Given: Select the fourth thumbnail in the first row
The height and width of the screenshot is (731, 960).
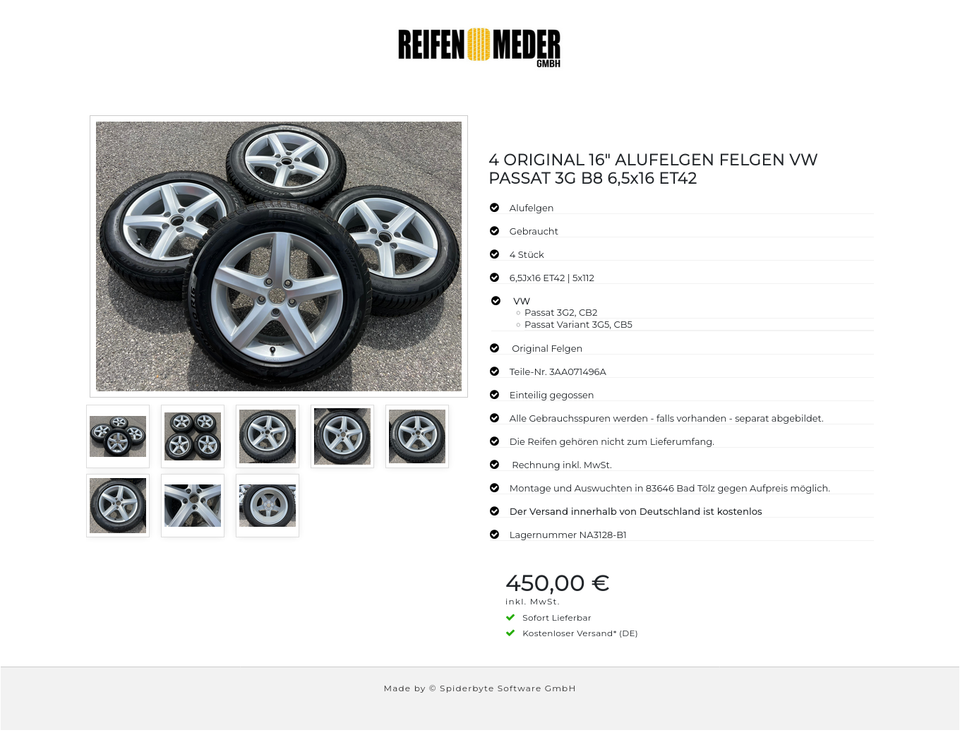Looking at the screenshot, I should (342, 437).
